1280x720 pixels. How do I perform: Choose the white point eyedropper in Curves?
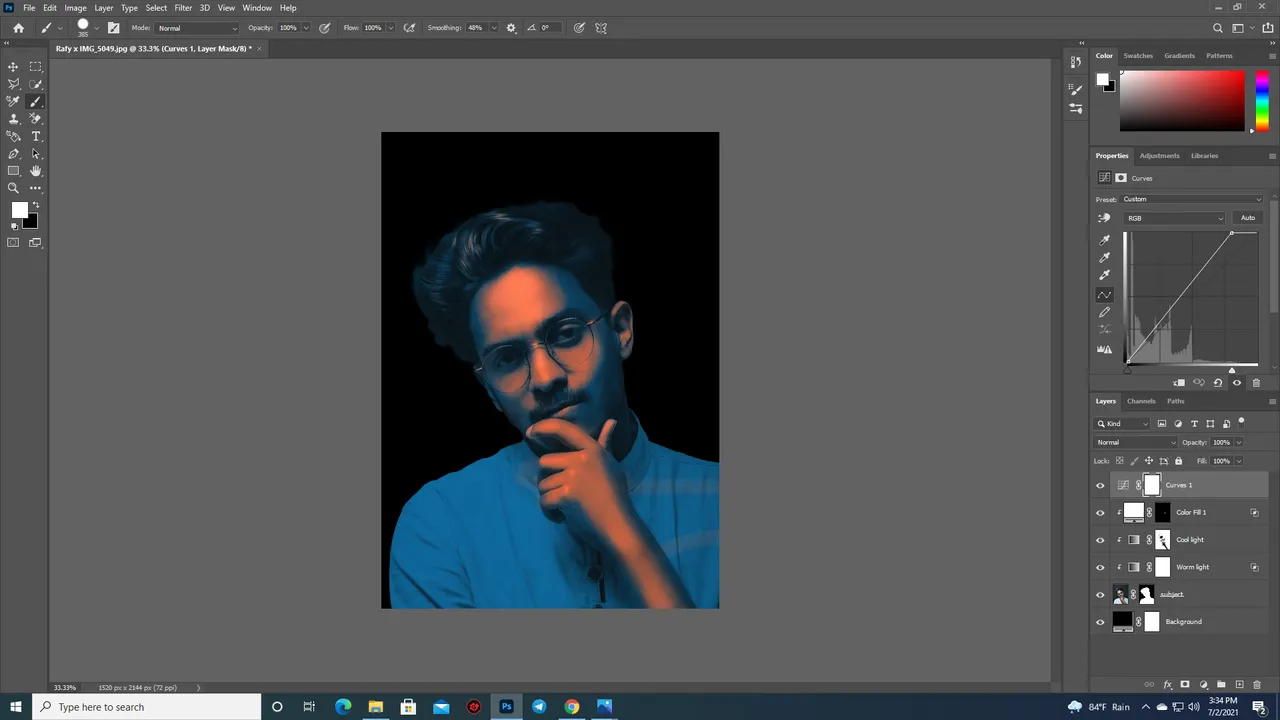click(1104, 275)
